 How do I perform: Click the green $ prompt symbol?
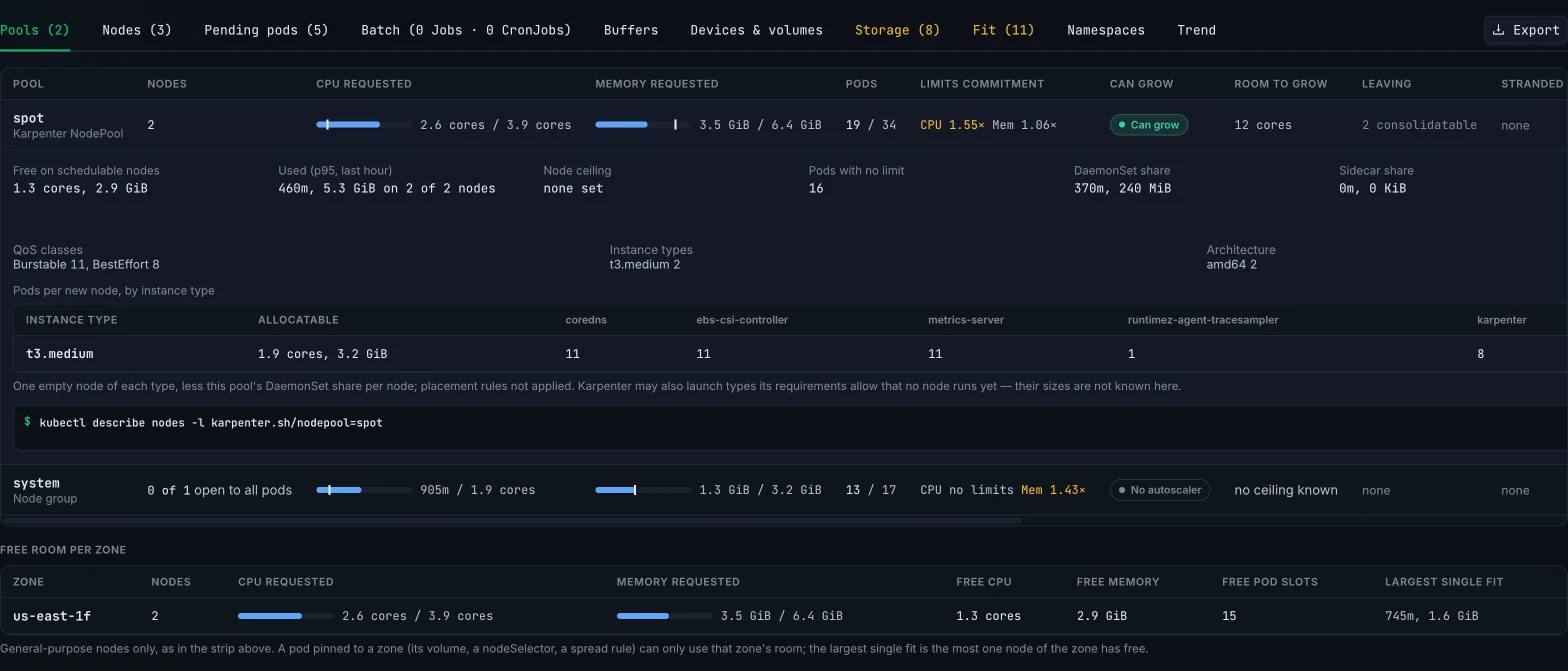point(28,422)
